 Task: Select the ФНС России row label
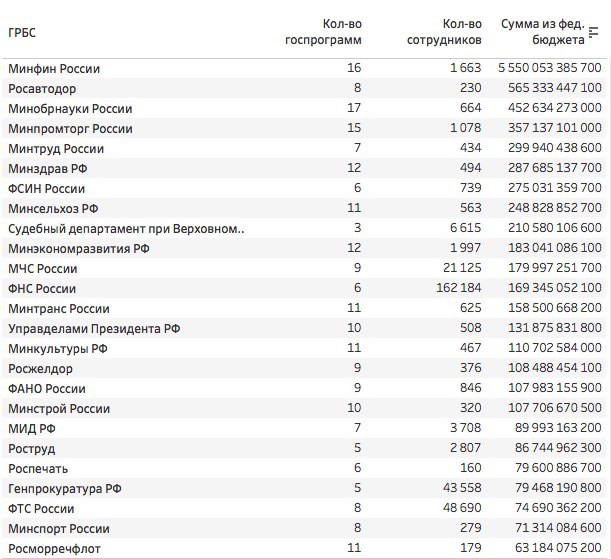[x=42, y=289]
